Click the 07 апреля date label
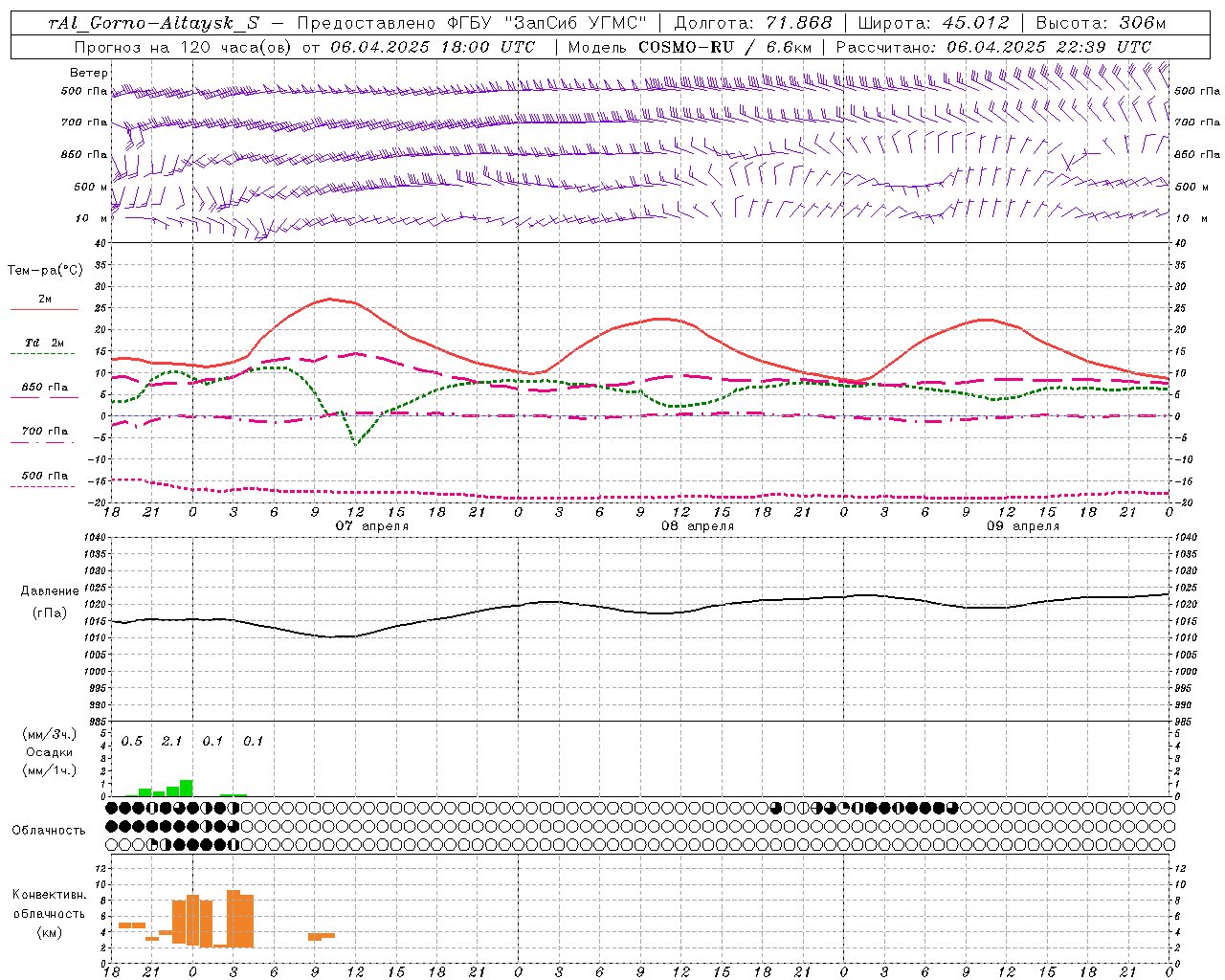 click(x=371, y=526)
